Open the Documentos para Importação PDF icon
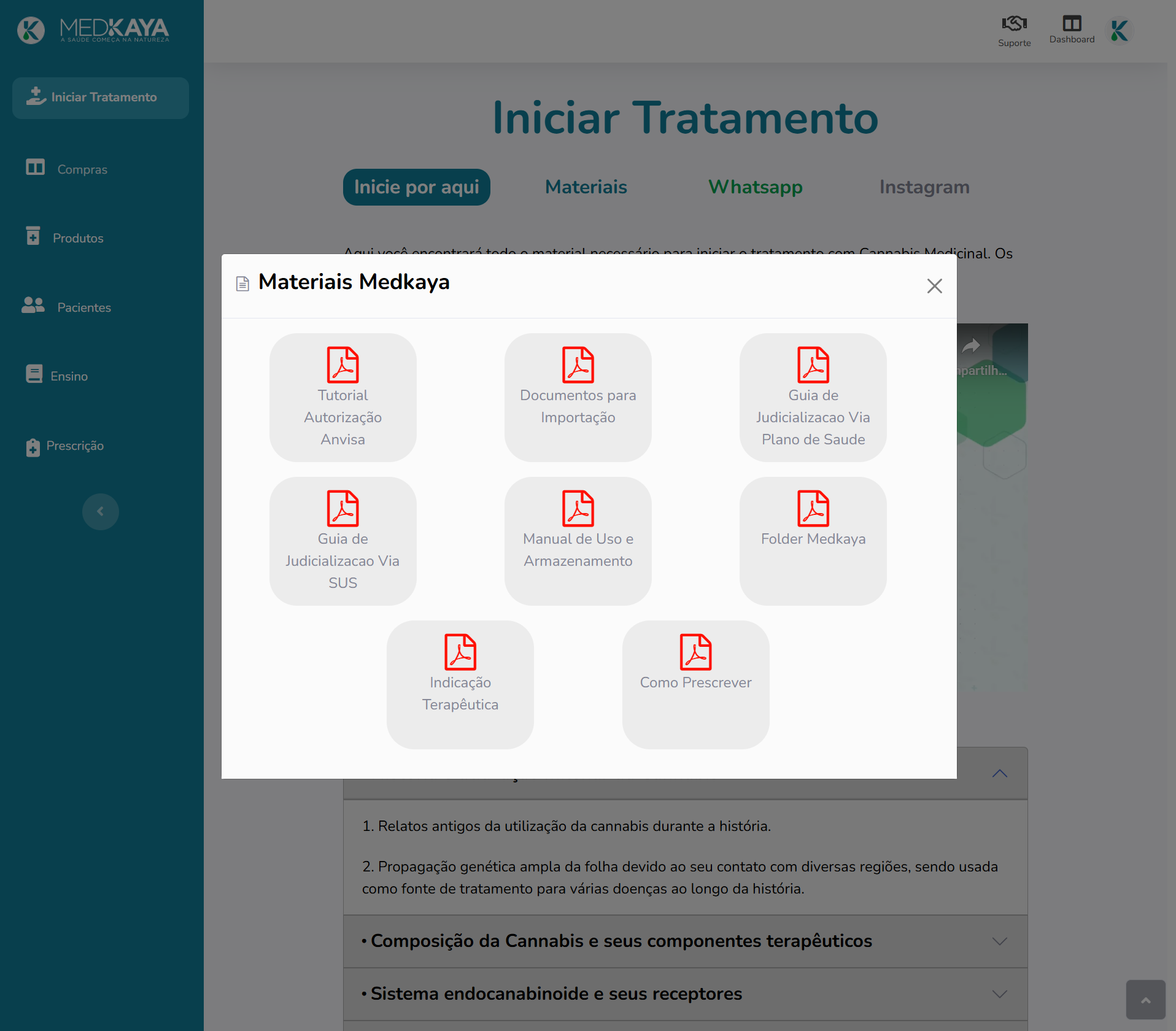 coord(578,365)
